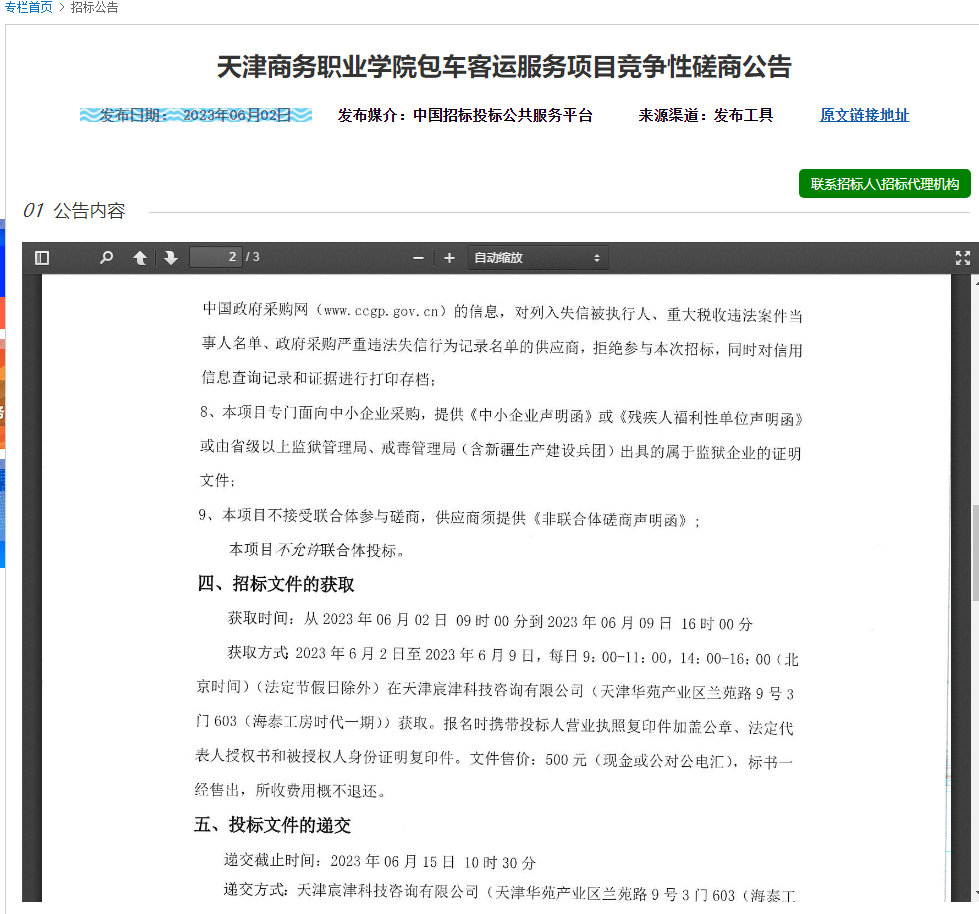Open the 原文链接地址 link
This screenshot has width=979, height=914.
[864, 115]
